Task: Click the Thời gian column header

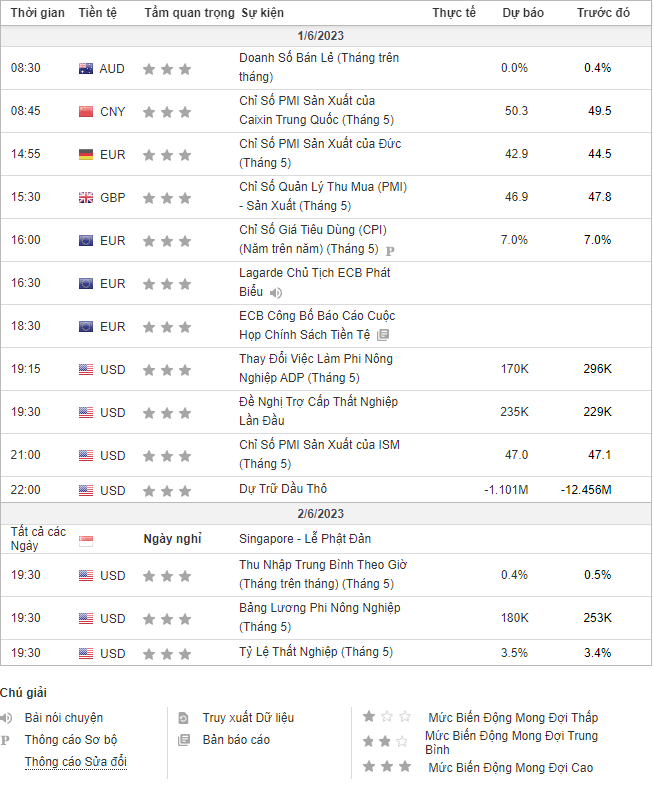Action: tap(38, 13)
